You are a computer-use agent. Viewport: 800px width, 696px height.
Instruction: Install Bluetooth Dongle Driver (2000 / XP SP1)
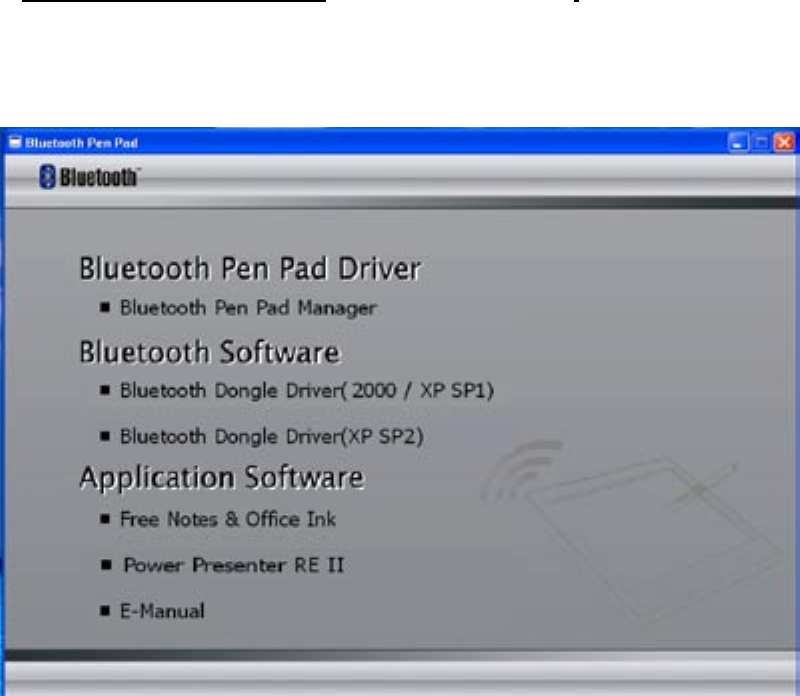(x=307, y=391)
